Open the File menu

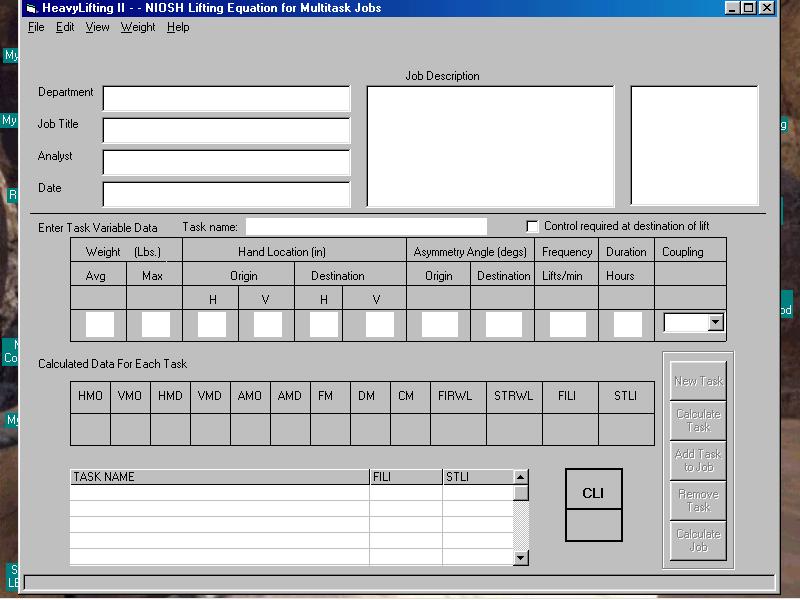pyautogui.click(x=36, y=27)
